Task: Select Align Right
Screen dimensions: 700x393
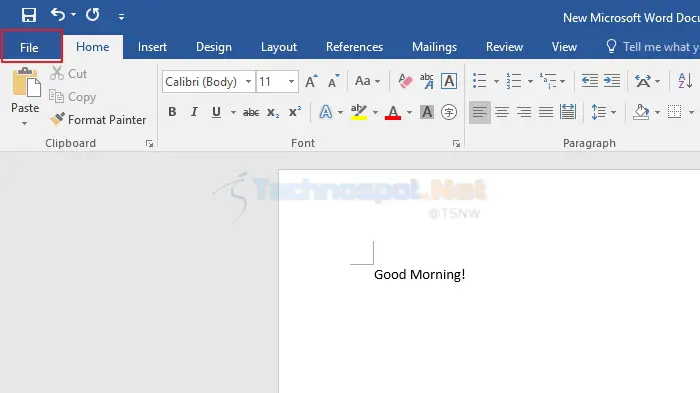Action: (524, 112)
